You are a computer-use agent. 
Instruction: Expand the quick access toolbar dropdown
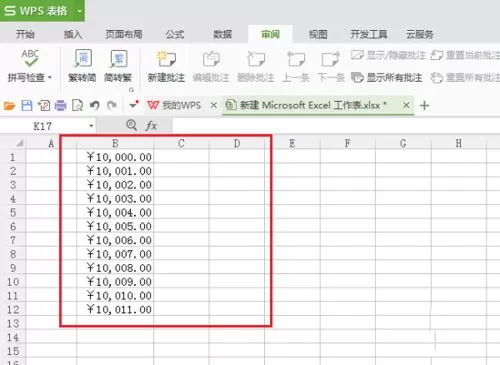(x=134, y=105)
